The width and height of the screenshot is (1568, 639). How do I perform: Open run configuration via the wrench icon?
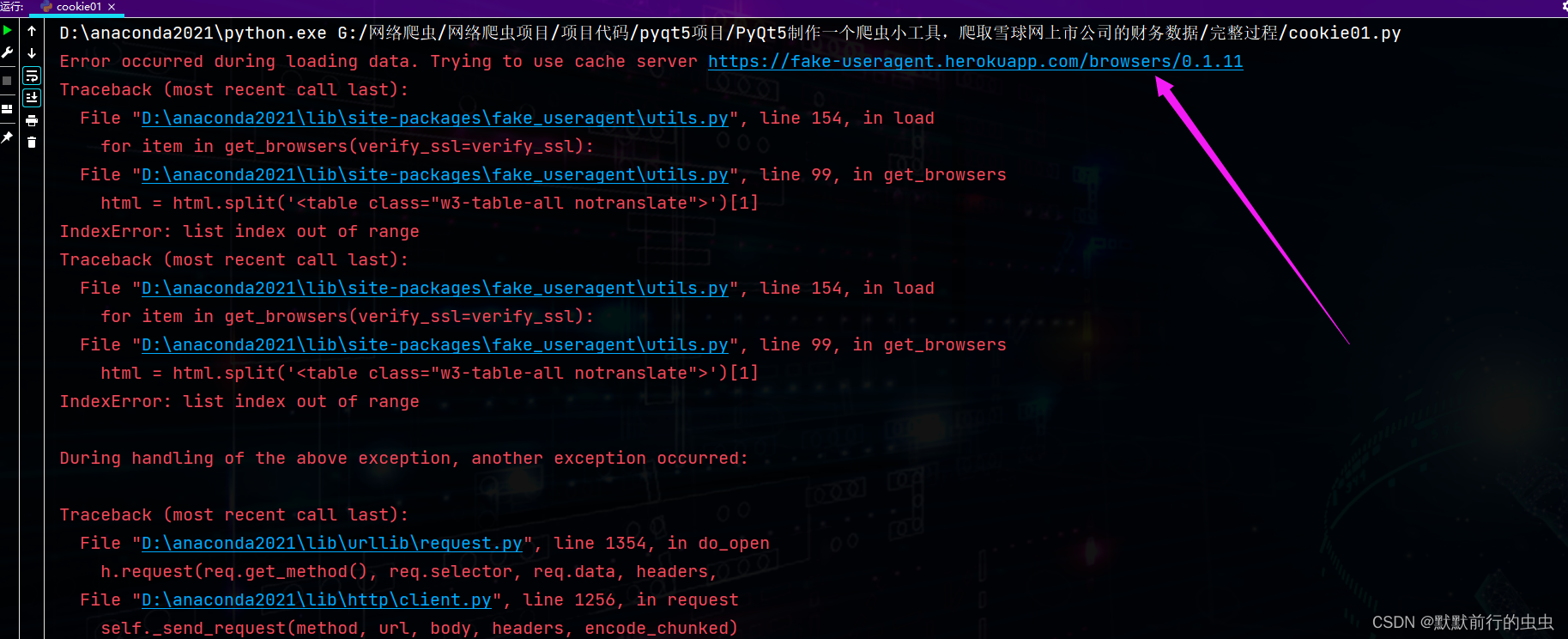pos(8,53)
